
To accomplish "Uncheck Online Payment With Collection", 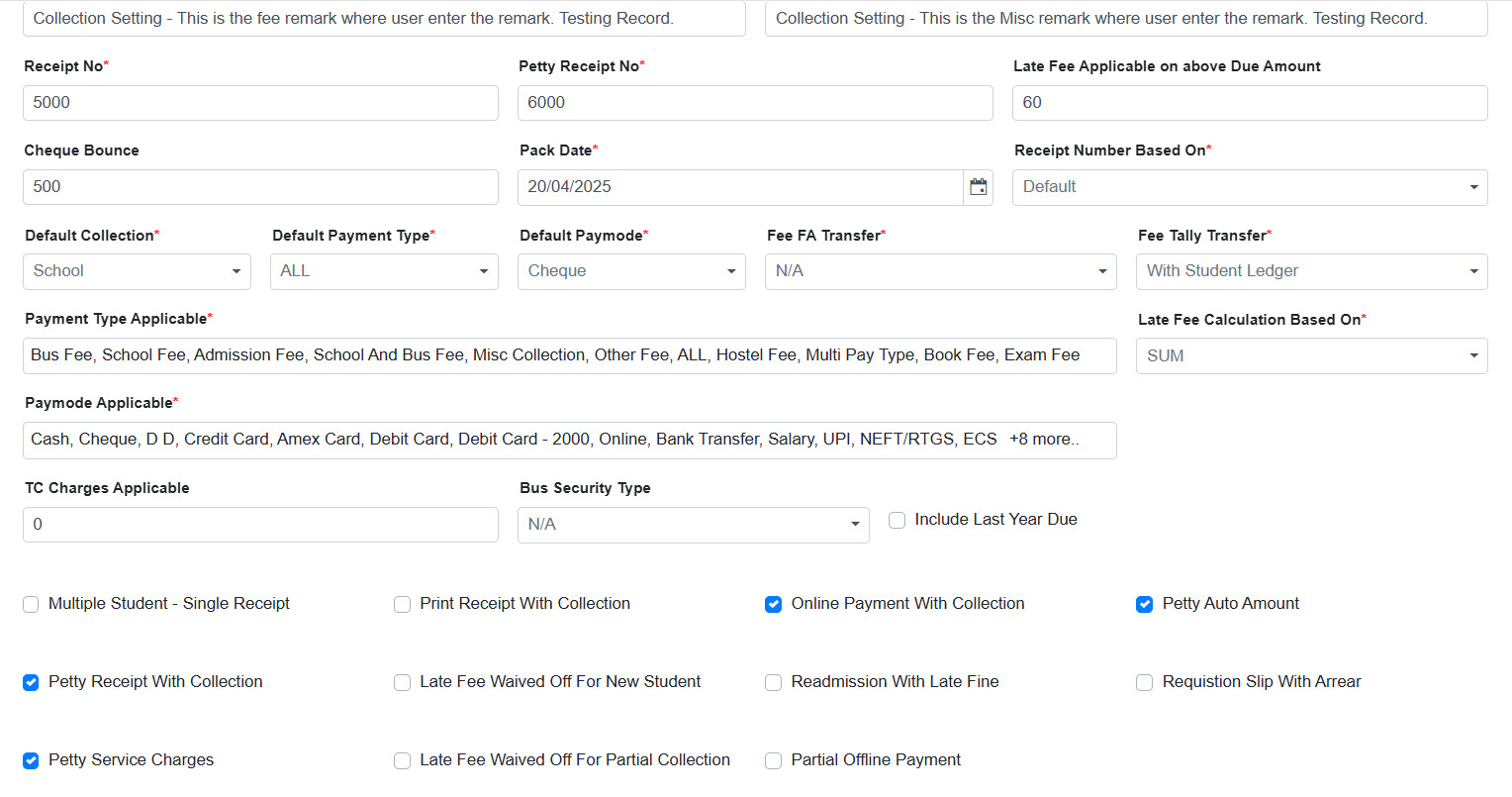I will coord(774,604).
